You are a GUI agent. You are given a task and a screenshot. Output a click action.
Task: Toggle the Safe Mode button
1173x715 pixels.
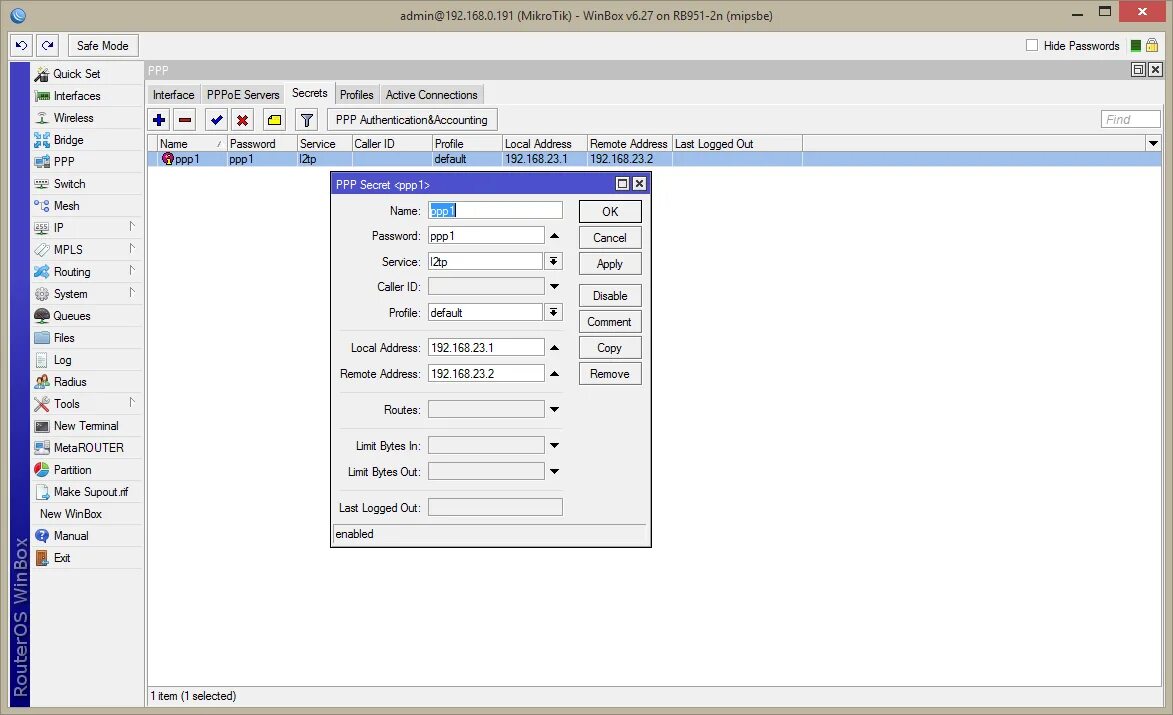[x=102, y=46]
